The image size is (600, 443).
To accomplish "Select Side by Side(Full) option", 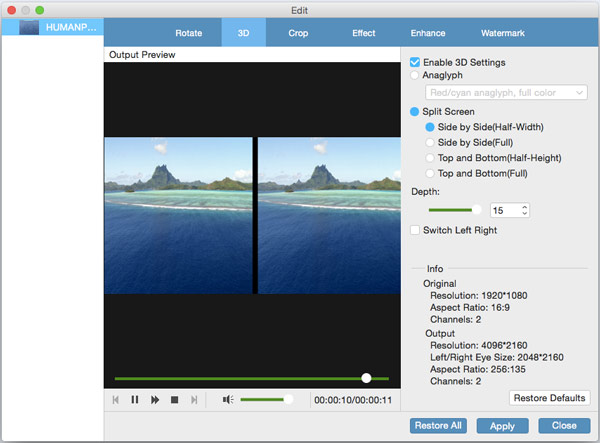I will (x=431, y=143).
